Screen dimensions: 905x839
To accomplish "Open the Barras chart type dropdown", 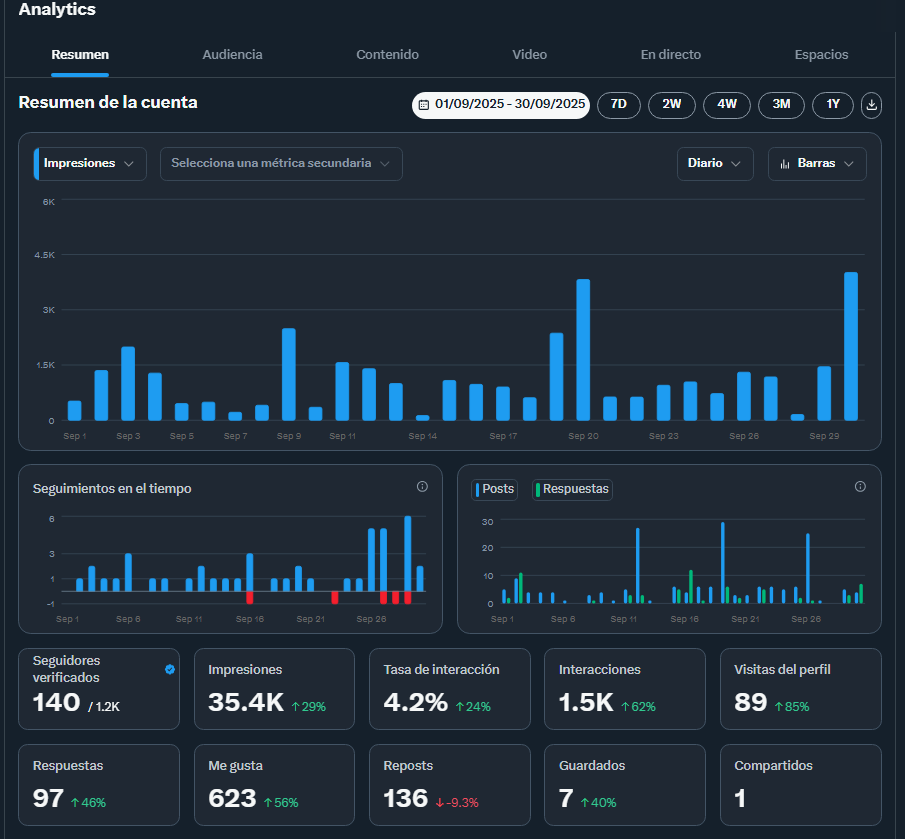I will 817,164.
